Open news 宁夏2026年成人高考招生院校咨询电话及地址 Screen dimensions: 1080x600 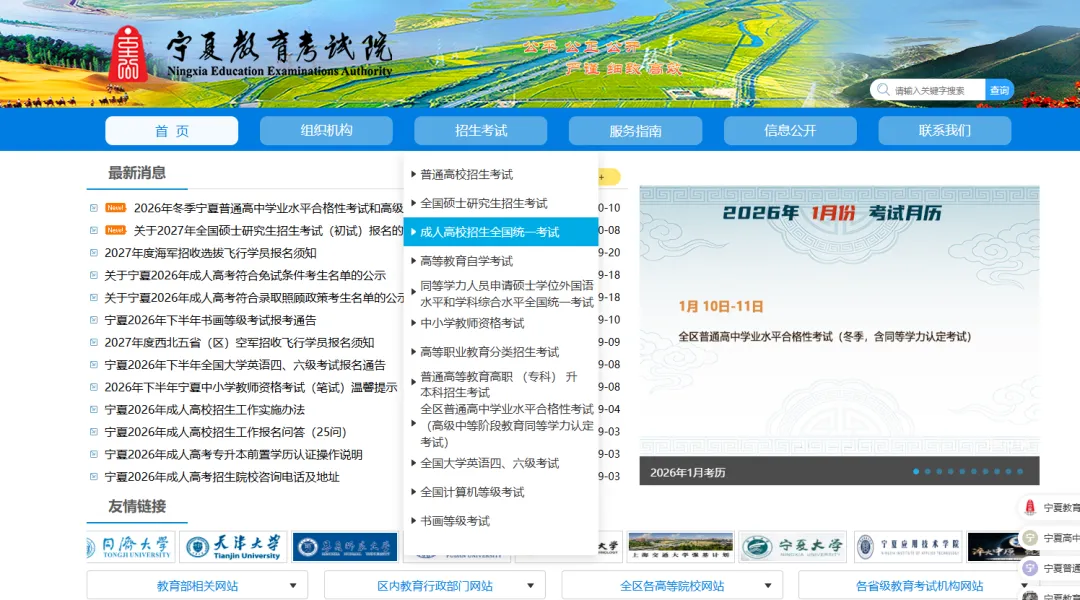point(222,477)
